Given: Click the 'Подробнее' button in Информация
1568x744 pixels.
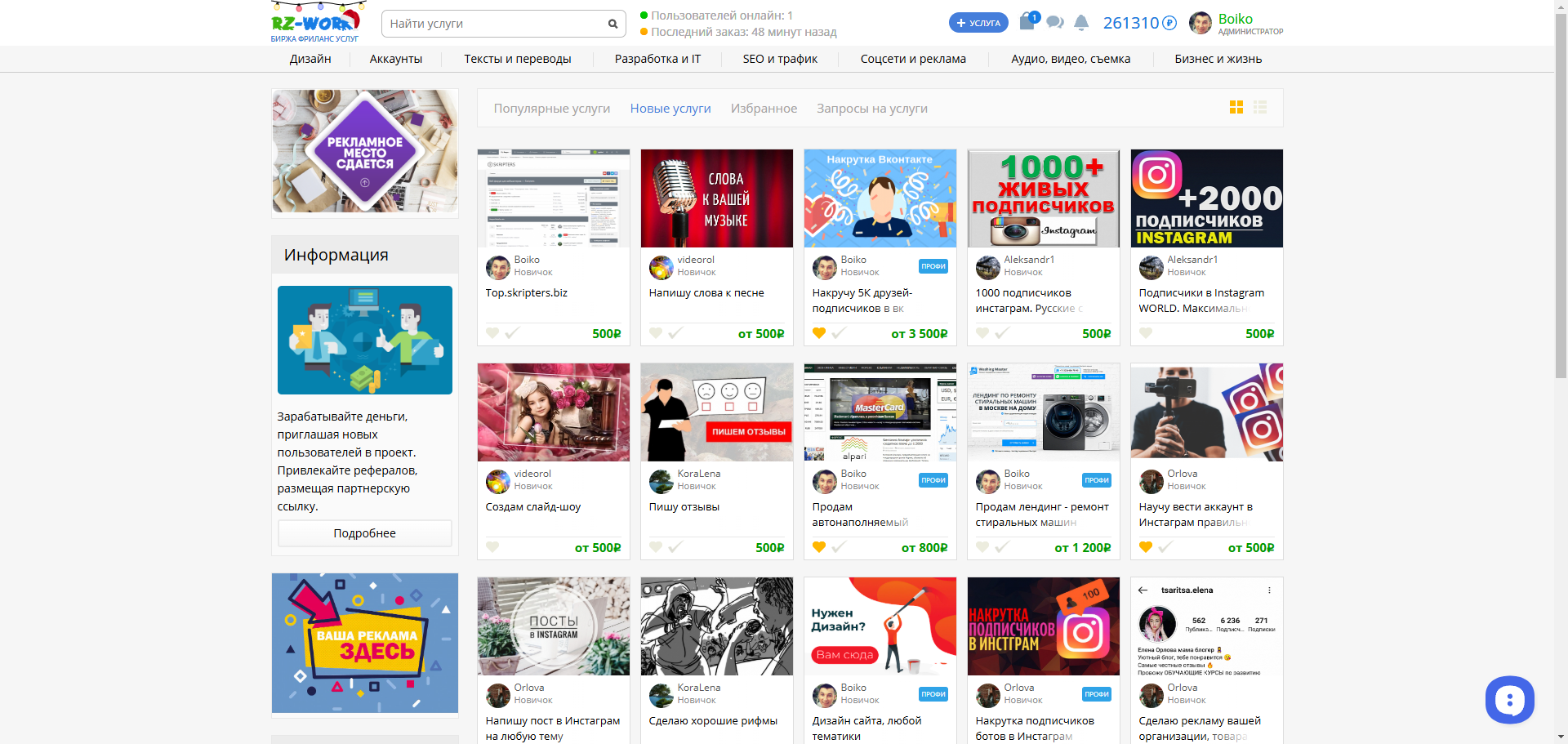Looking at the screenshot, I should coord(364,533).
